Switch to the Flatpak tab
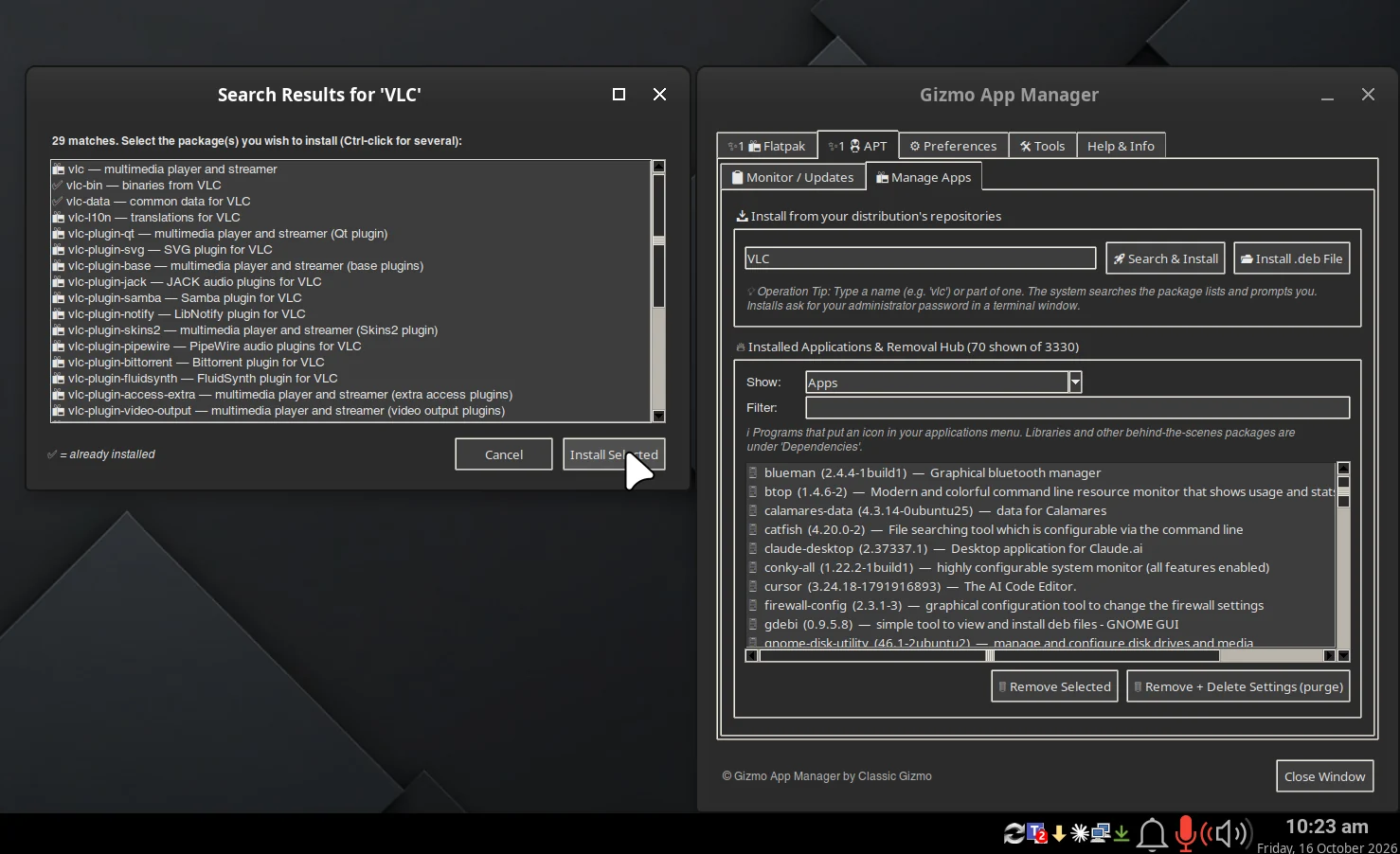Image resolution: width=1400 pixels, height=854 pixels. (x=766, y=146)
